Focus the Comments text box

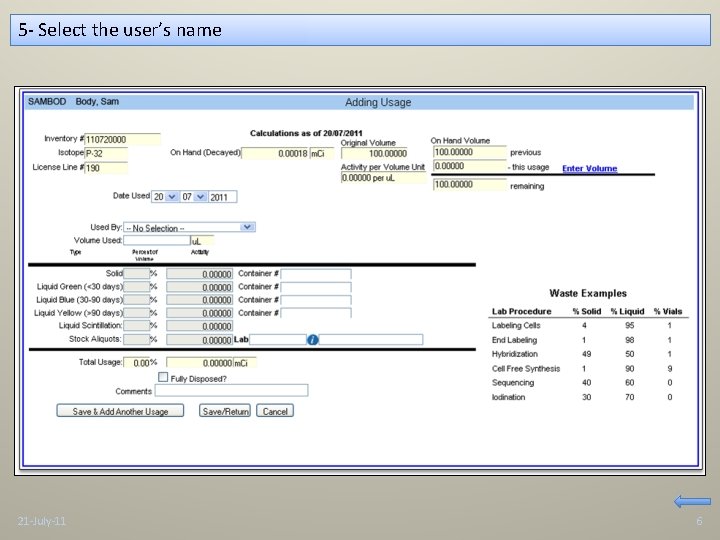pyautogui.click(x=232, y=391)
